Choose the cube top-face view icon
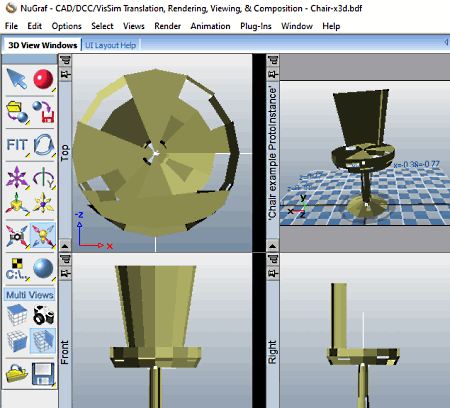 point(17,315)
